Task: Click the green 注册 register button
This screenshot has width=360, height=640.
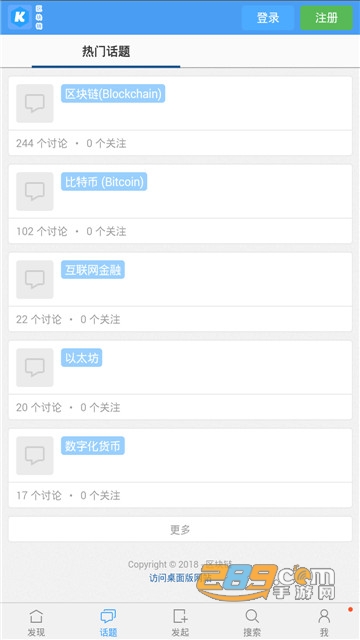Action: coord(326,18)
